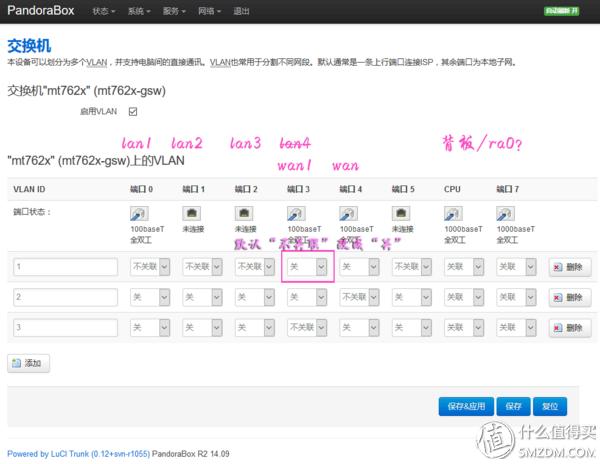Screen dimensions: 600x464
Task: Open VLAN 1 CPU dropdown
Action: [464, 267]
